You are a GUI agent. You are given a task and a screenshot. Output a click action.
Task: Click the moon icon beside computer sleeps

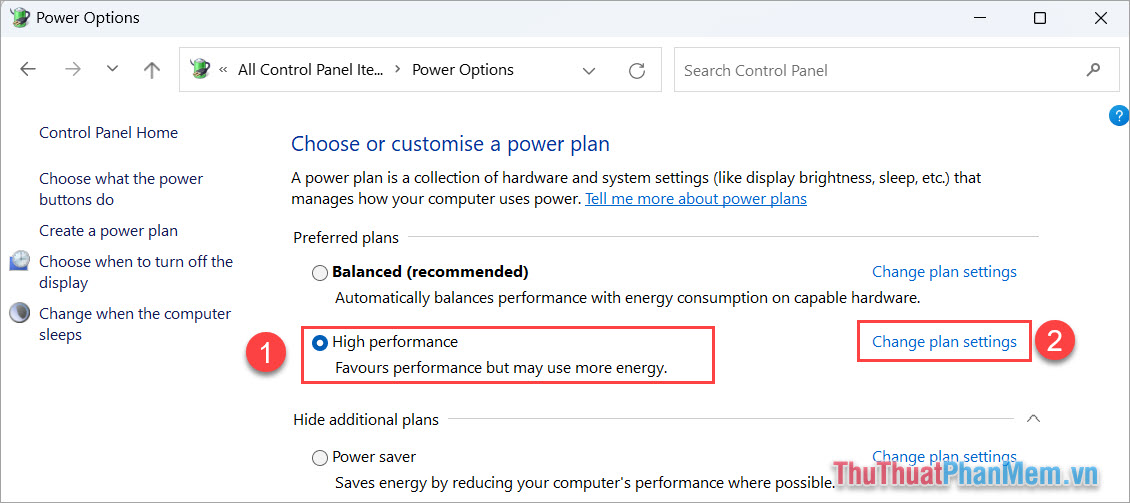(20, 313)
